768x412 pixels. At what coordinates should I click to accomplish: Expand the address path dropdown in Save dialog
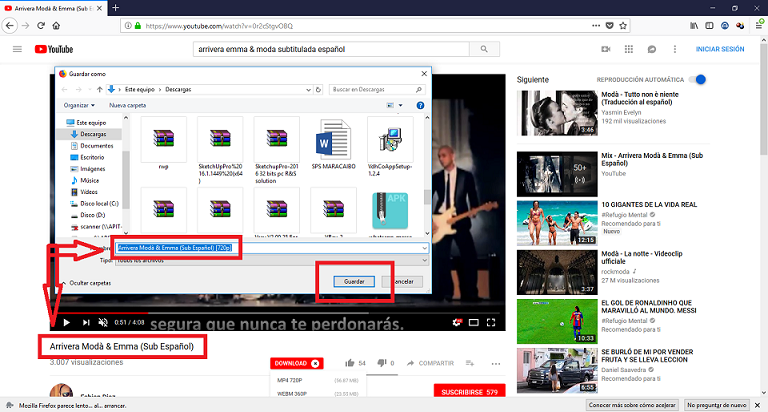pos(308,90)
